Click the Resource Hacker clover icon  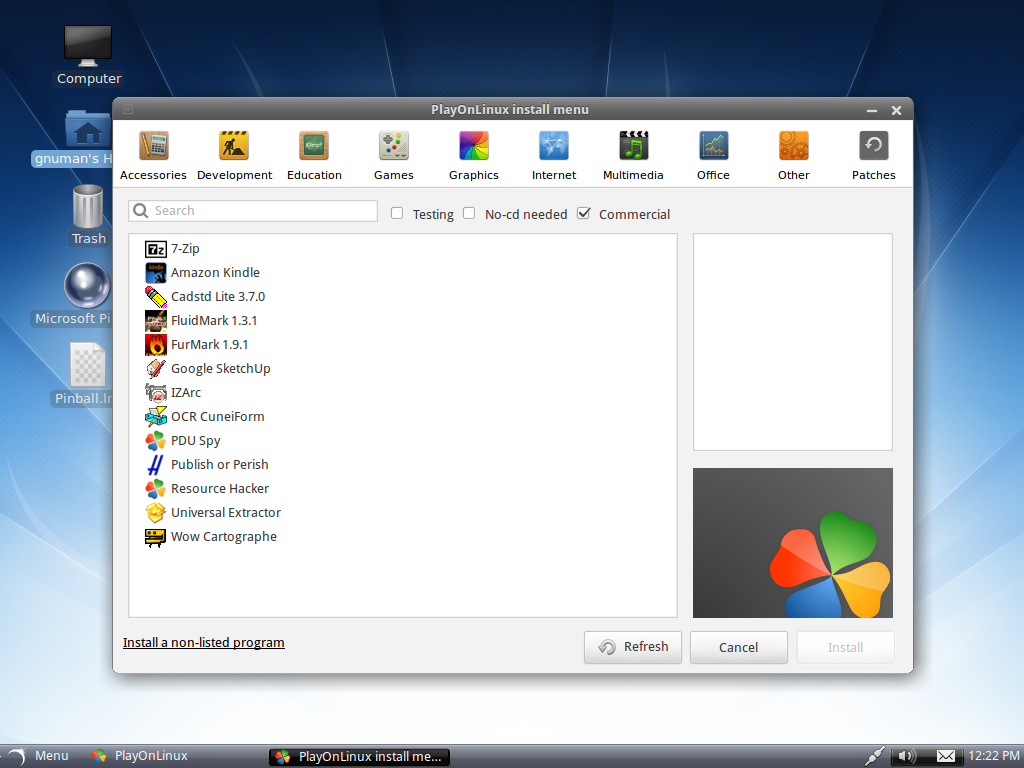155,488
